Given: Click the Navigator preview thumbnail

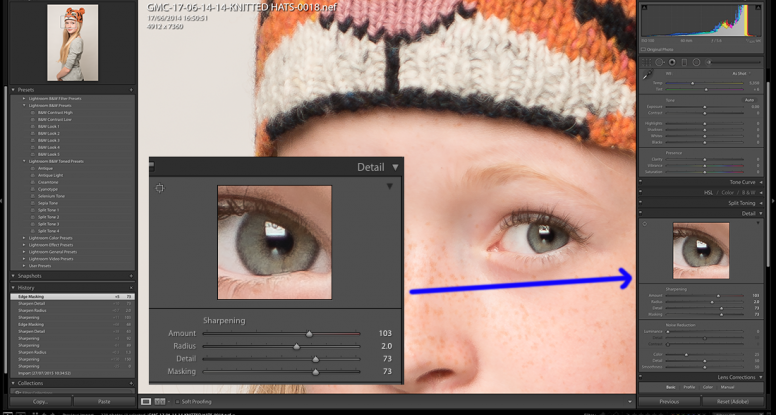Looking at the screenshot, I should [72, 43].
